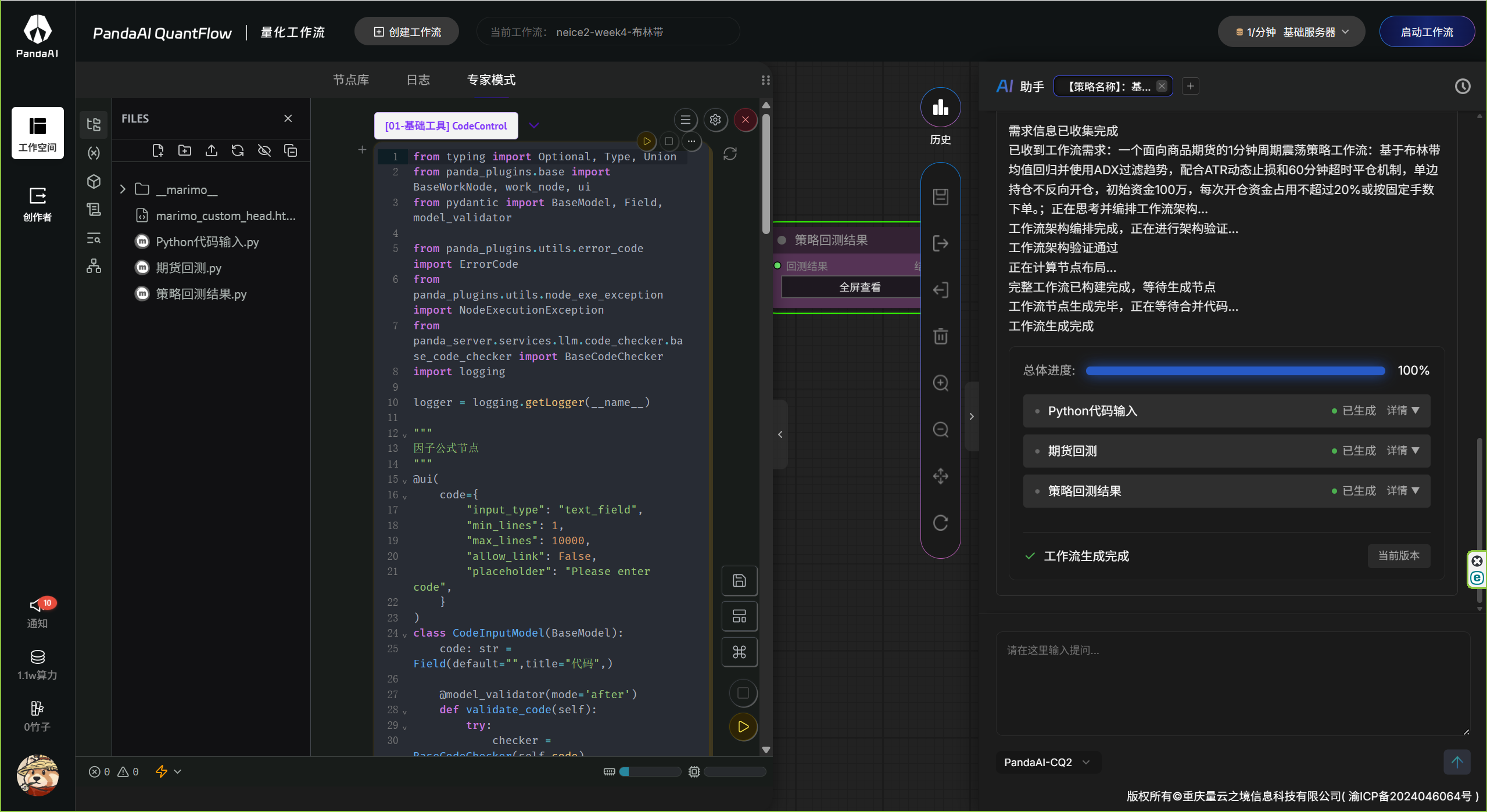Viewport: 1487px width, 812px height.
Task: Open the packages cube panel
Action: (x=94, y=181)
